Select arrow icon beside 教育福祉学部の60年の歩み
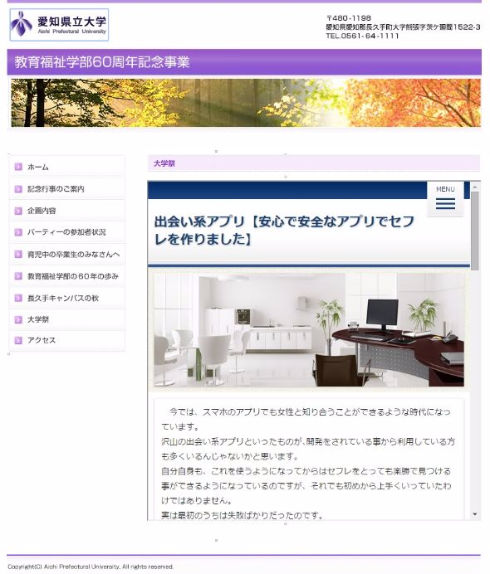This screenshot has width=490, height=574. (18, 276)
